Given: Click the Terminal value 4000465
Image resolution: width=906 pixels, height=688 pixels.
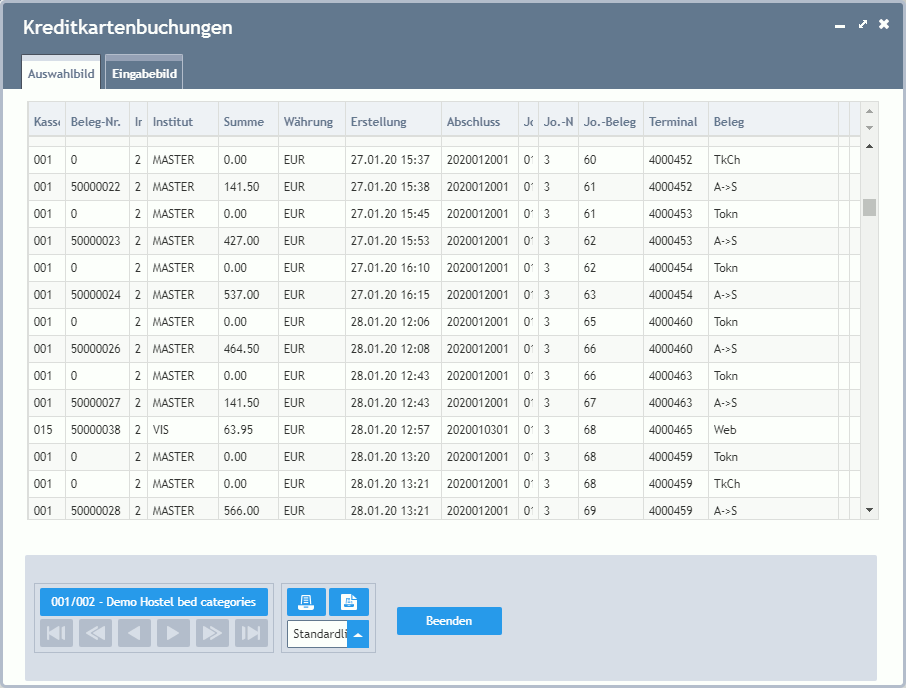Looking at the screenshot, I should point(670,430).
